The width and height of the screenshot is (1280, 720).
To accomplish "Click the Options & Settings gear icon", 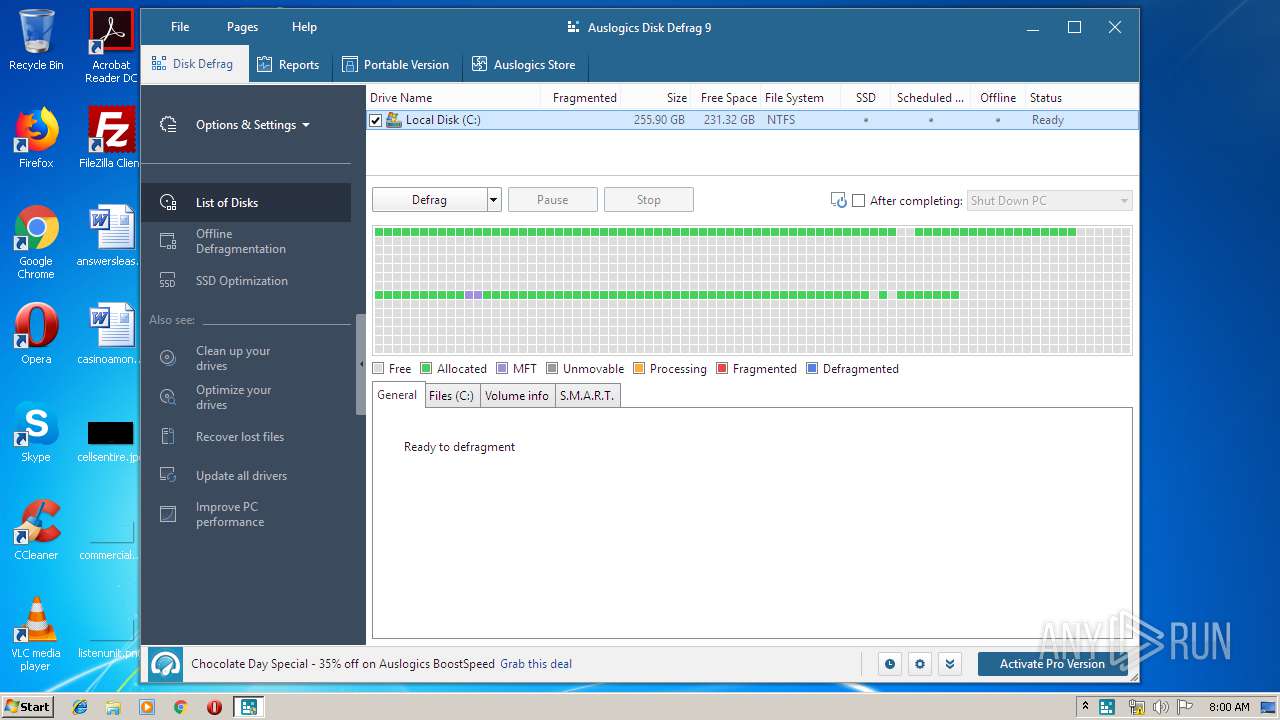I will tap(168, 125).
